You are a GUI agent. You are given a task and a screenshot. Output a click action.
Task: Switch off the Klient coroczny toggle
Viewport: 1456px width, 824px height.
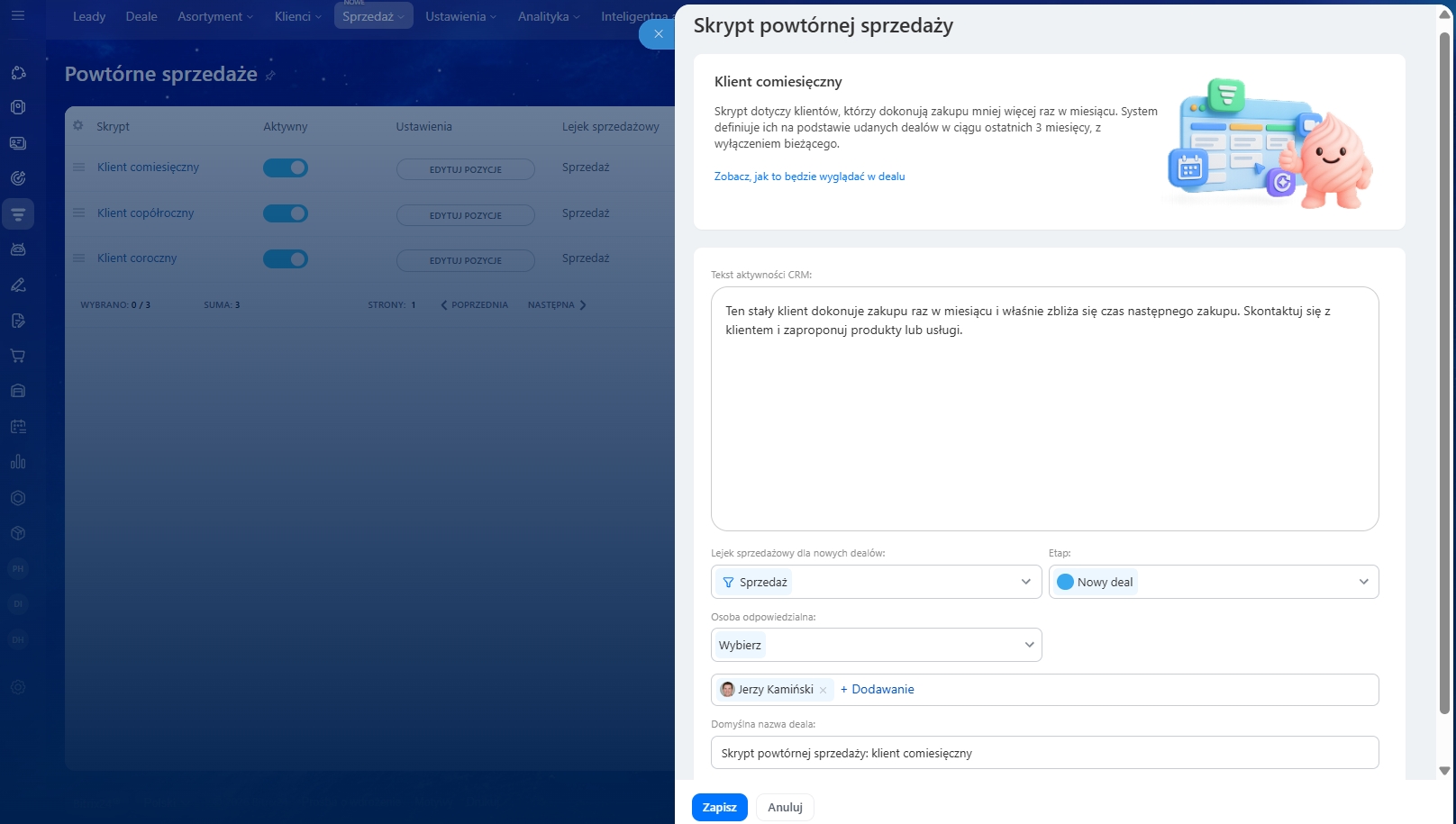point(286,259)
